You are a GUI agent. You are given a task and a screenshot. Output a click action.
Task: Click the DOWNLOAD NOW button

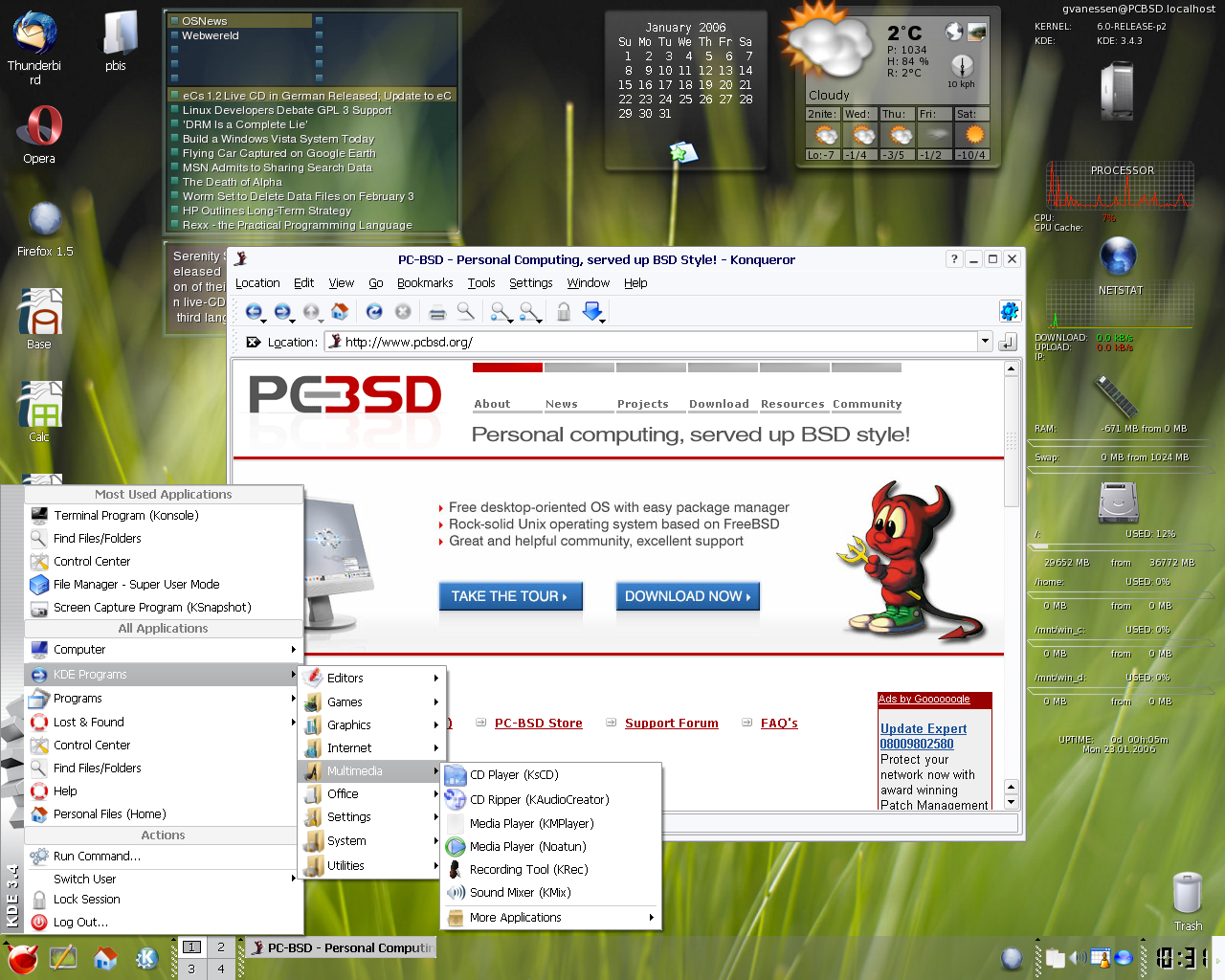[687, 596]
